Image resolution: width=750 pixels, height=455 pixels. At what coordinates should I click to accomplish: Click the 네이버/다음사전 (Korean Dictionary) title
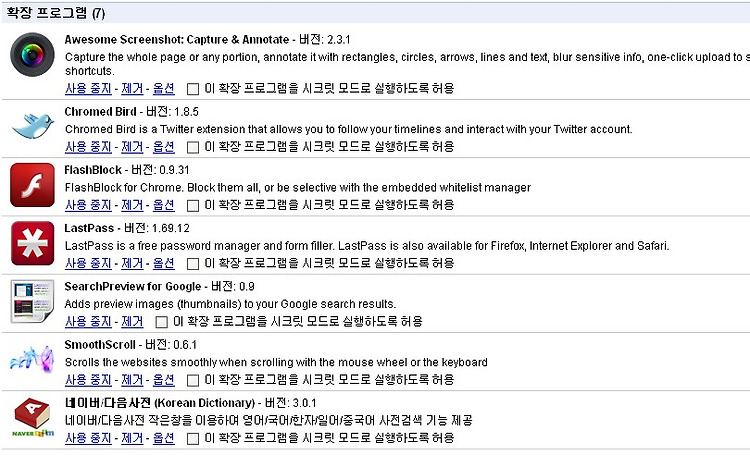click(x=160, y=403)
